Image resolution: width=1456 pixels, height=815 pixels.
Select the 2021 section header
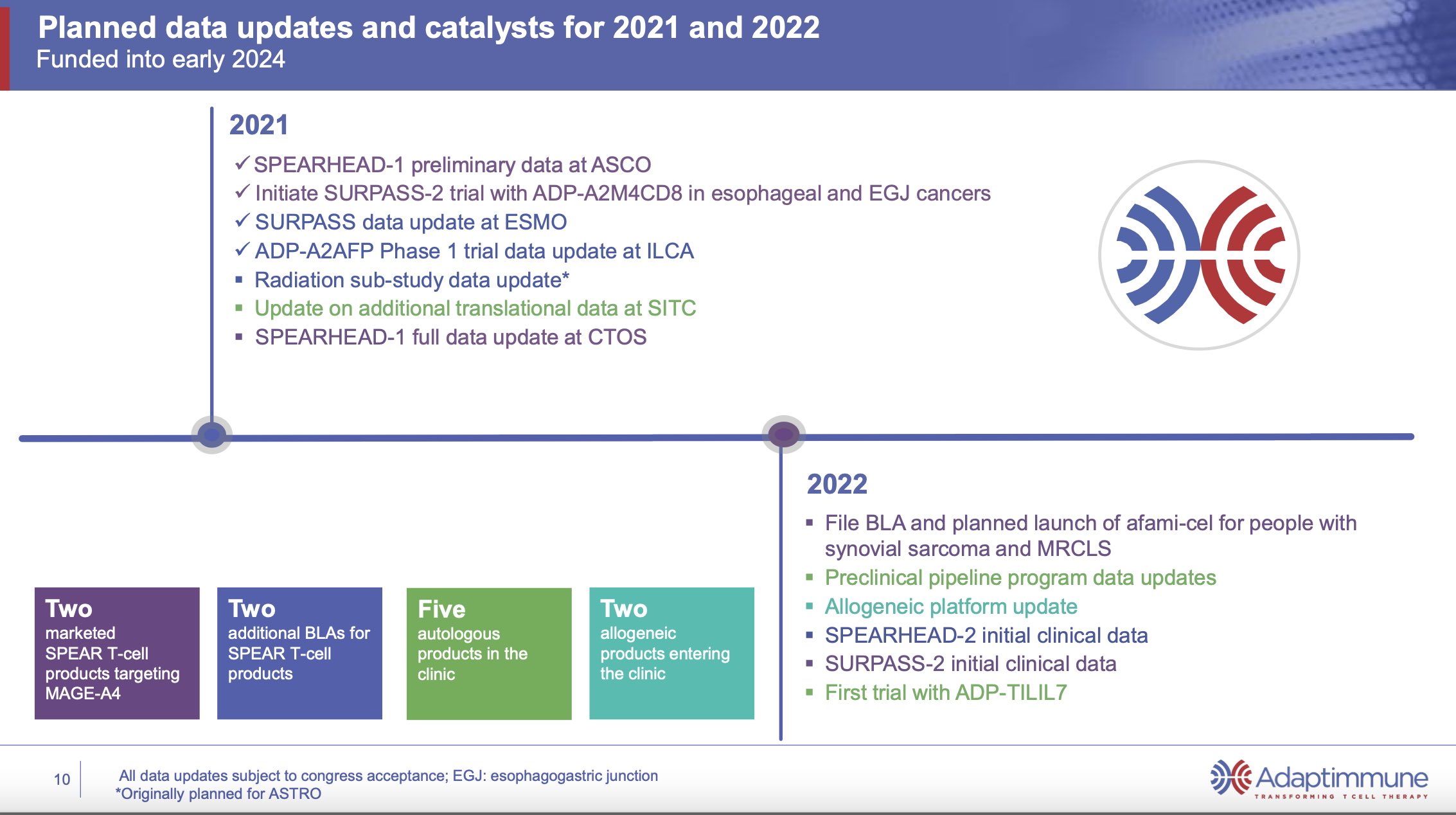point(257,125)
